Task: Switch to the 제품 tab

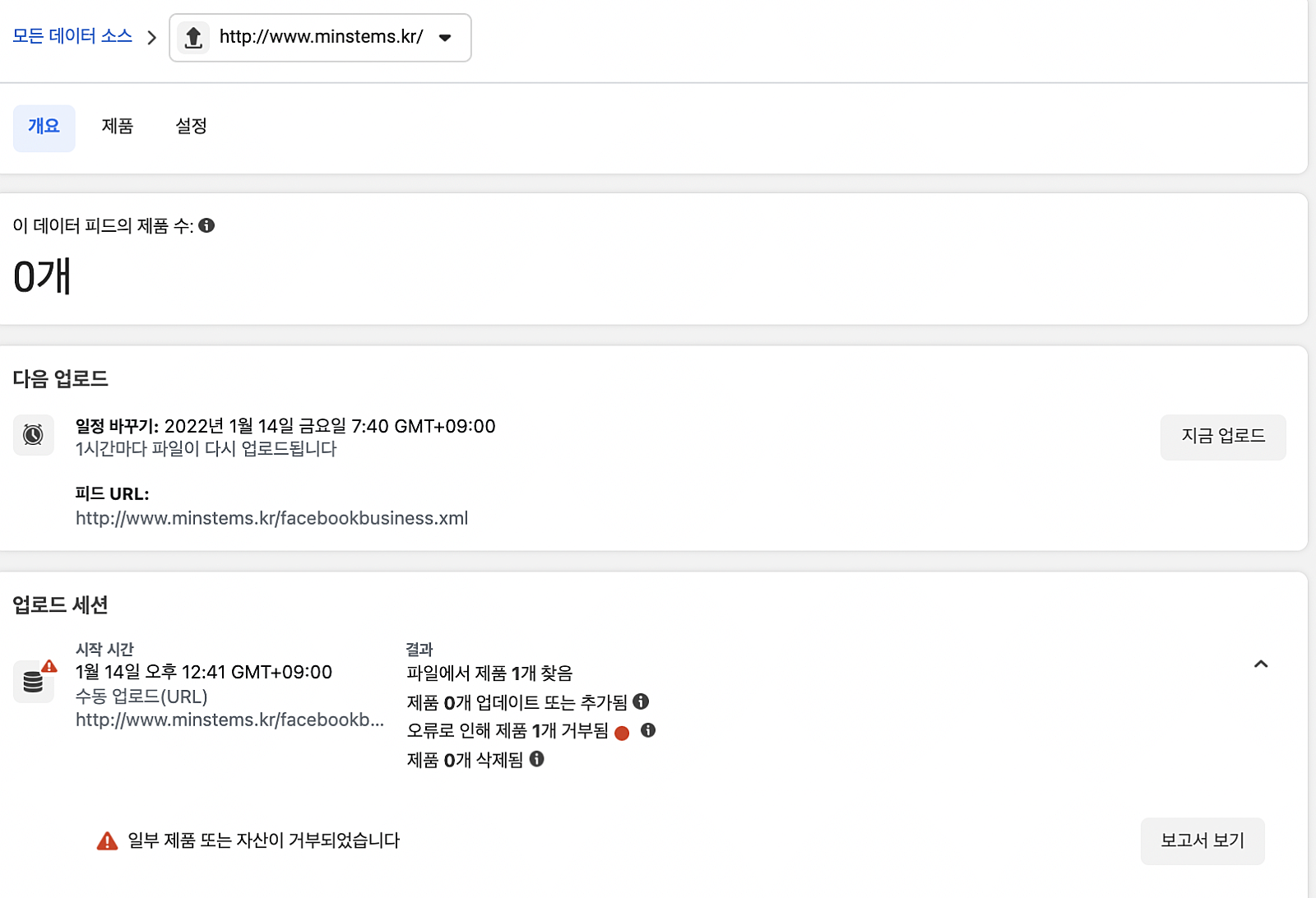Action: click(x=118, y=127)
